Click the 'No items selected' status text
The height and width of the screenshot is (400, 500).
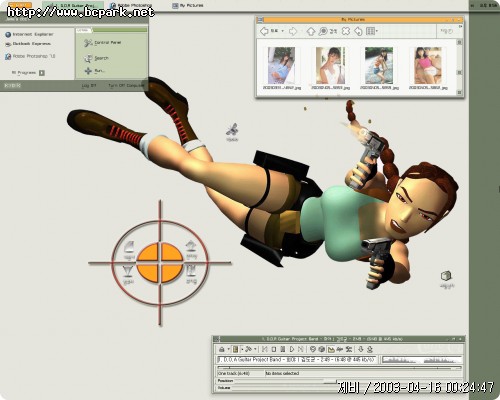[x=282, y=374]
